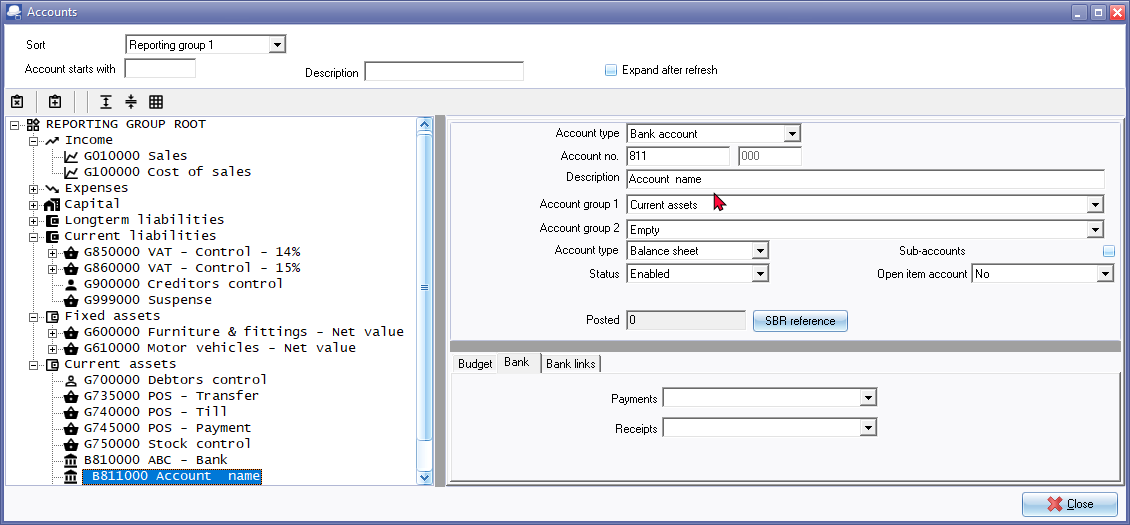Viewport: 1130px width, 525px height.
Task: Click the scroll down arrow of the account tree
Action: (424, 478)
